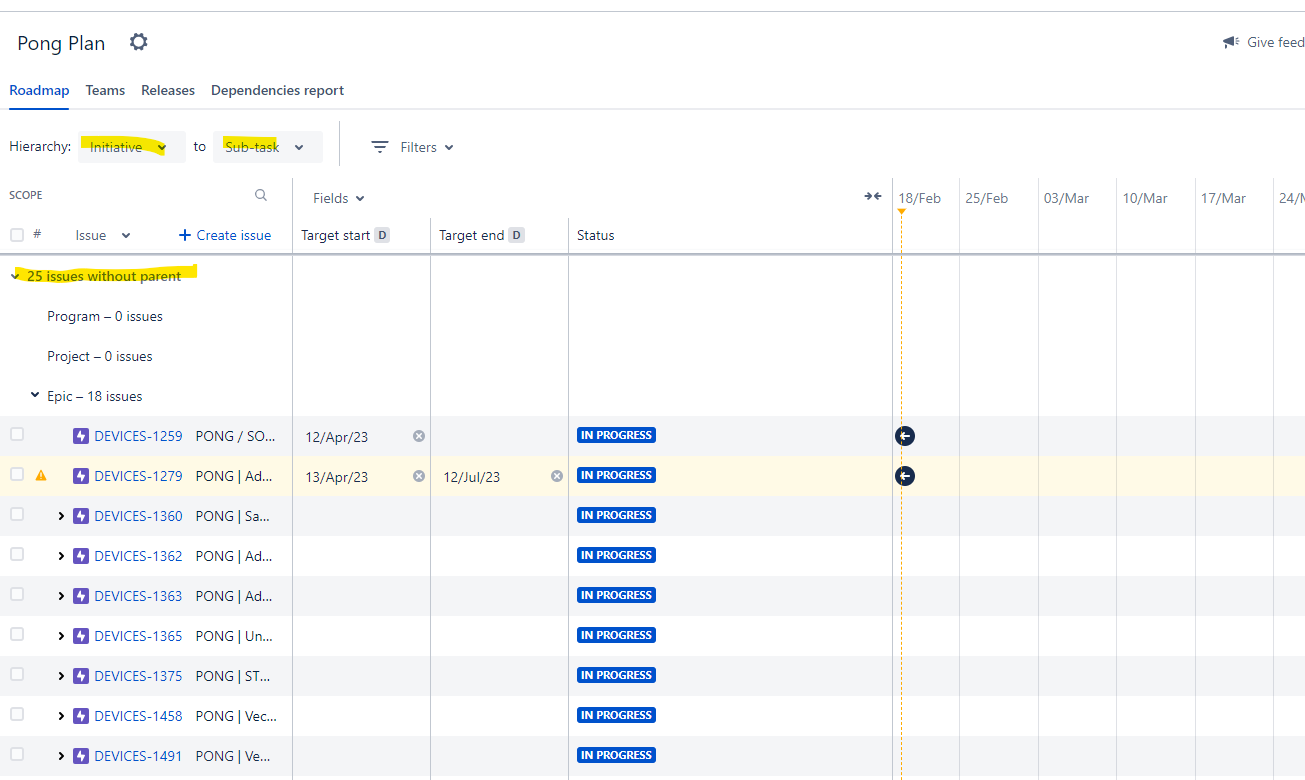Click the Give feedback megaphone icon
The width and height of the screenshot is (1305, 780).
(1231, 42)
